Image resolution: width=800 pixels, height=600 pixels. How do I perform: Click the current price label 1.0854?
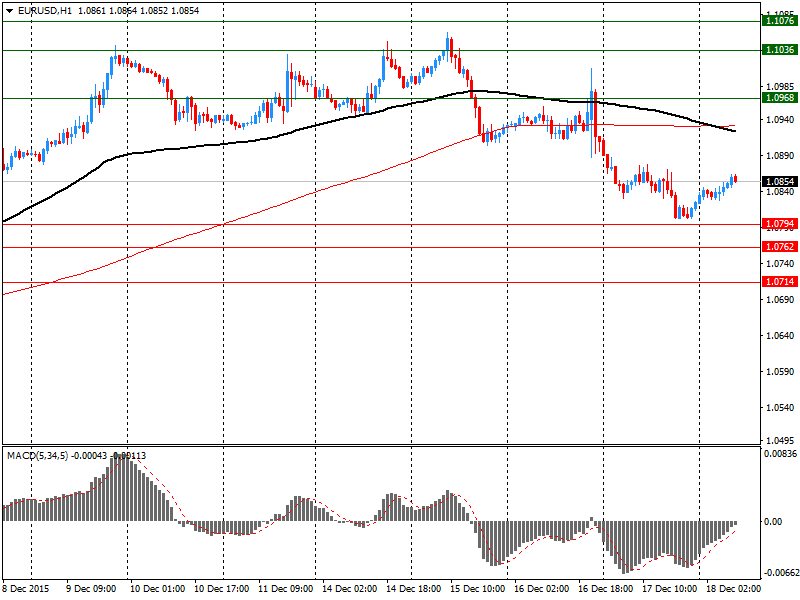[780, 182]
